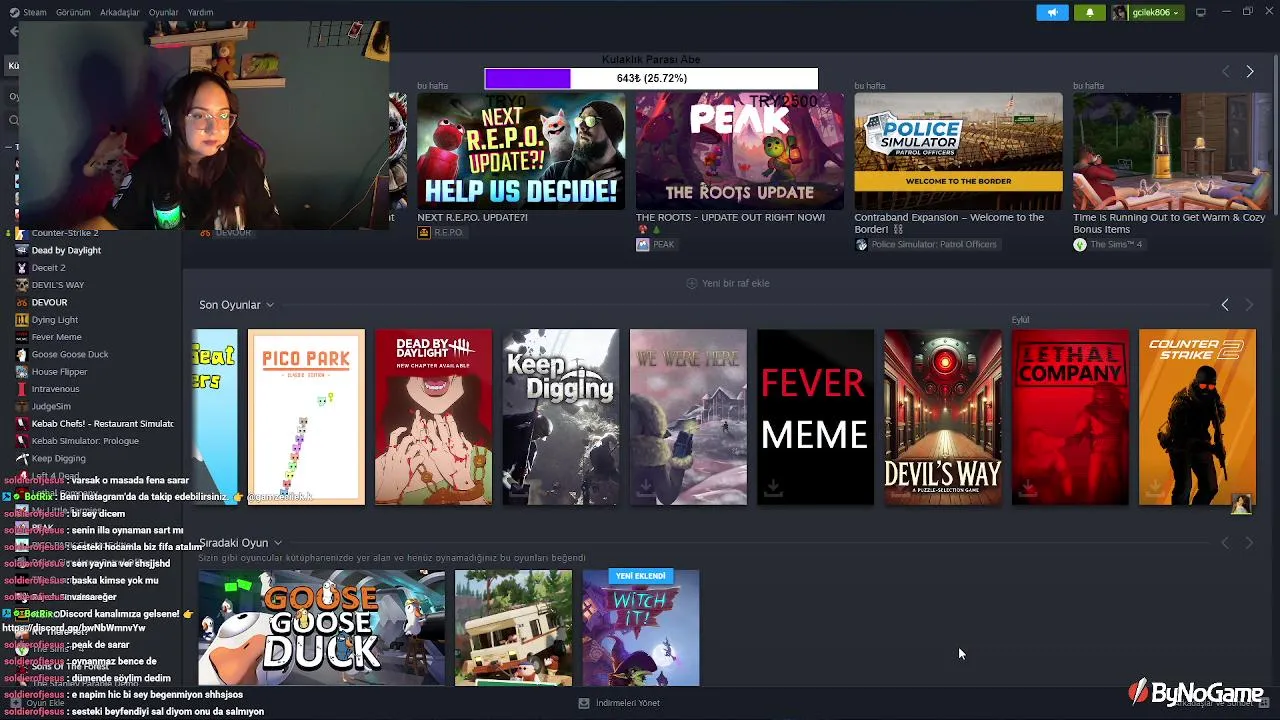Click the R.E.P.O. game icon under news

[424, 232]
